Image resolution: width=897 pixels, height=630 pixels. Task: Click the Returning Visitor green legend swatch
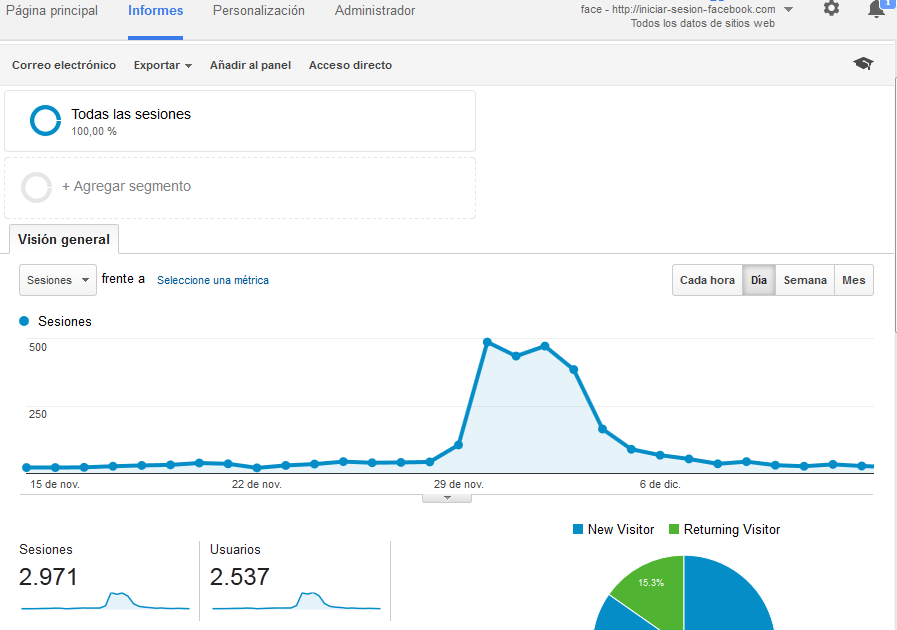[674, 529]
